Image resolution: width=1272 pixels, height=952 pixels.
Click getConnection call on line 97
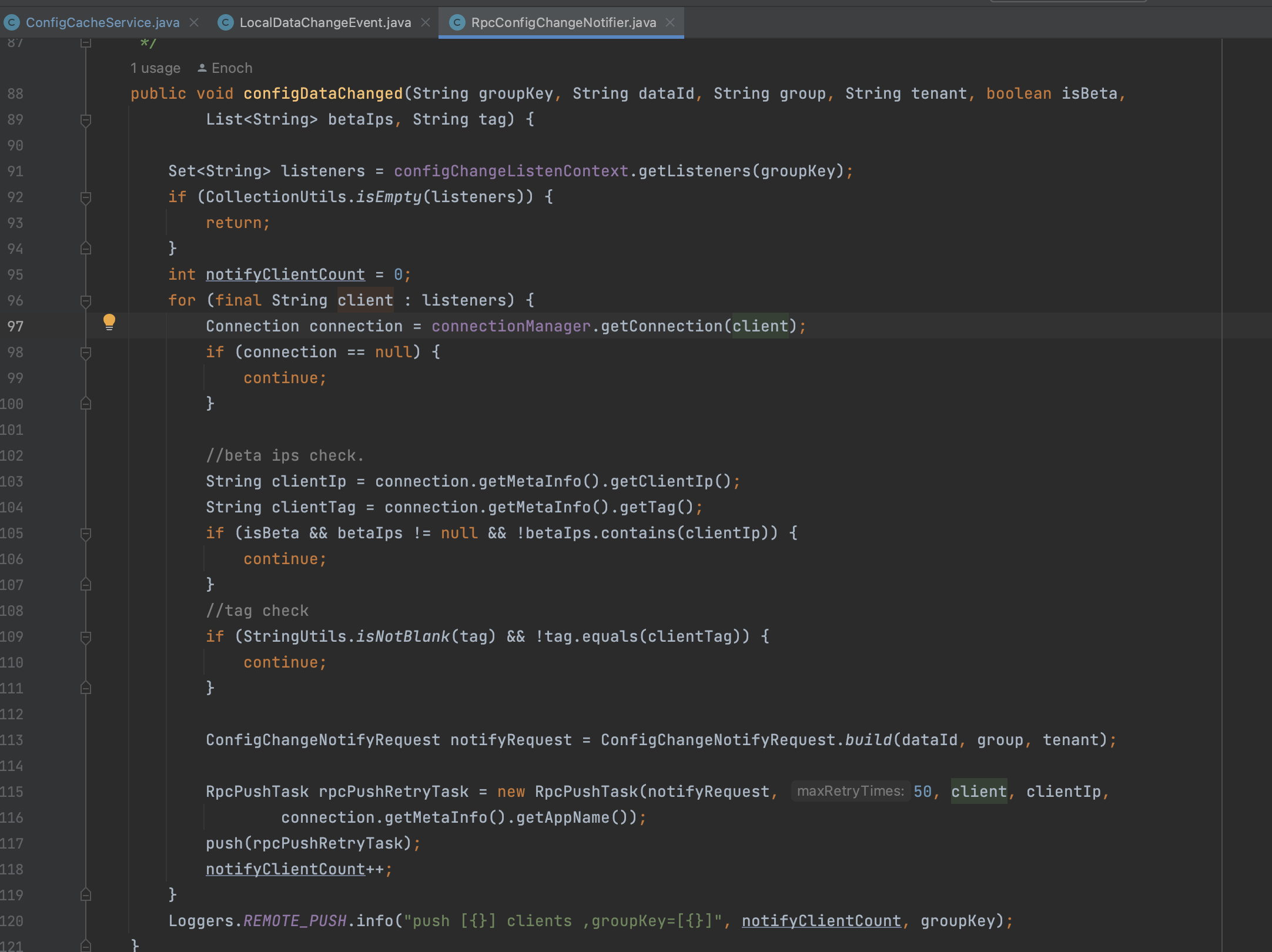point(661,326)
